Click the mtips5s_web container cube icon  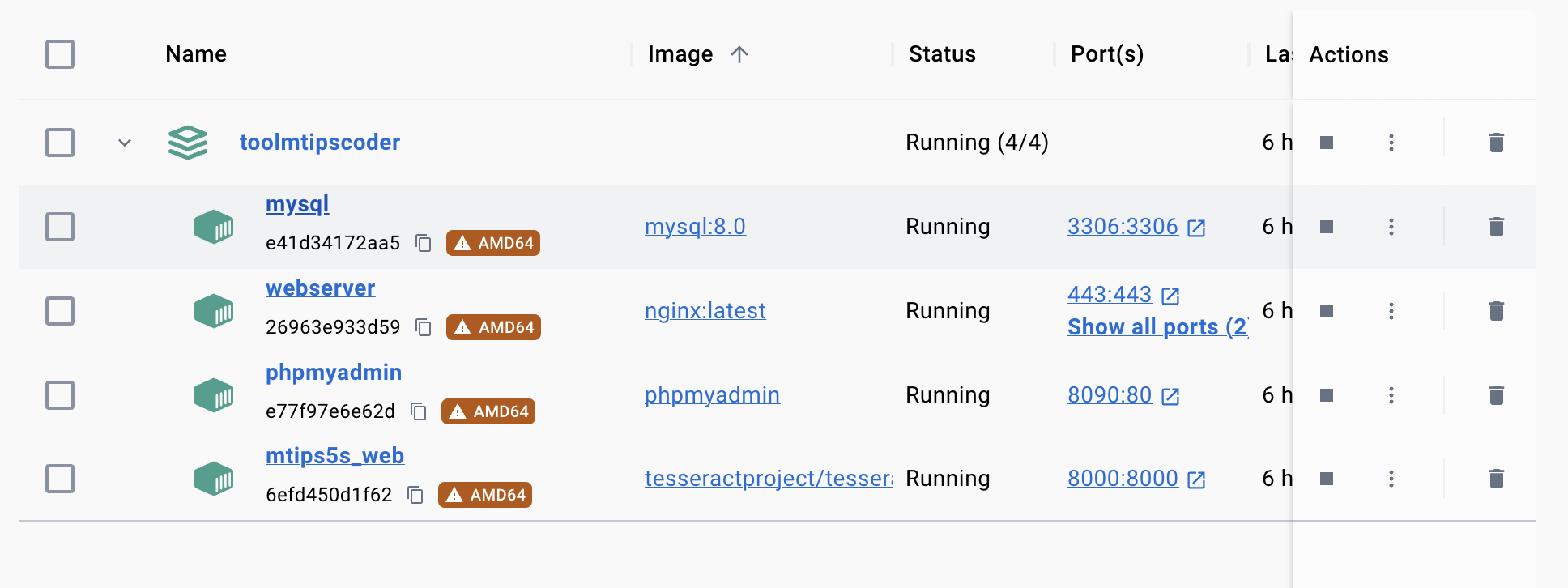pos(214,479)
